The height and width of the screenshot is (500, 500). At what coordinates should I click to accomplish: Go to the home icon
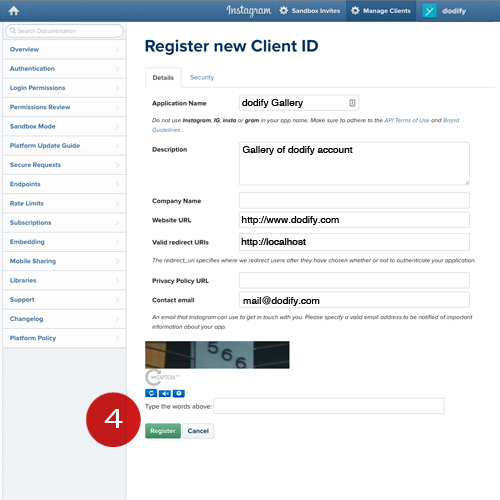click(x=14, y=11)
